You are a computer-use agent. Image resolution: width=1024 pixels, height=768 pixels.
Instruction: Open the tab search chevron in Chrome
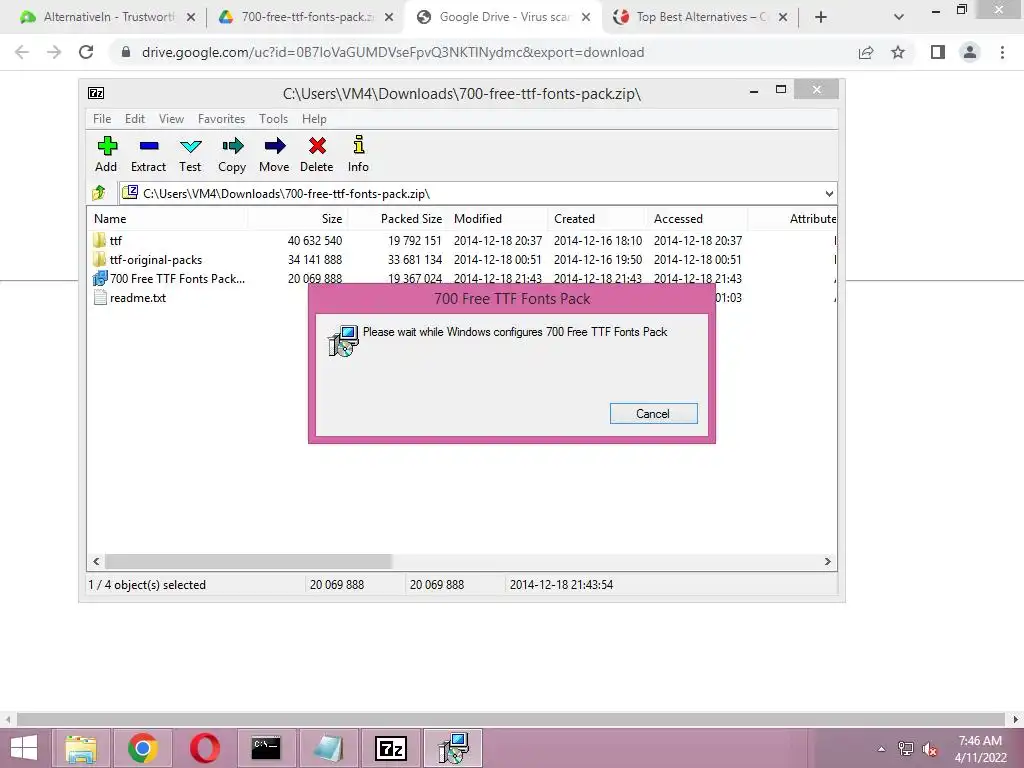(899, 17)
